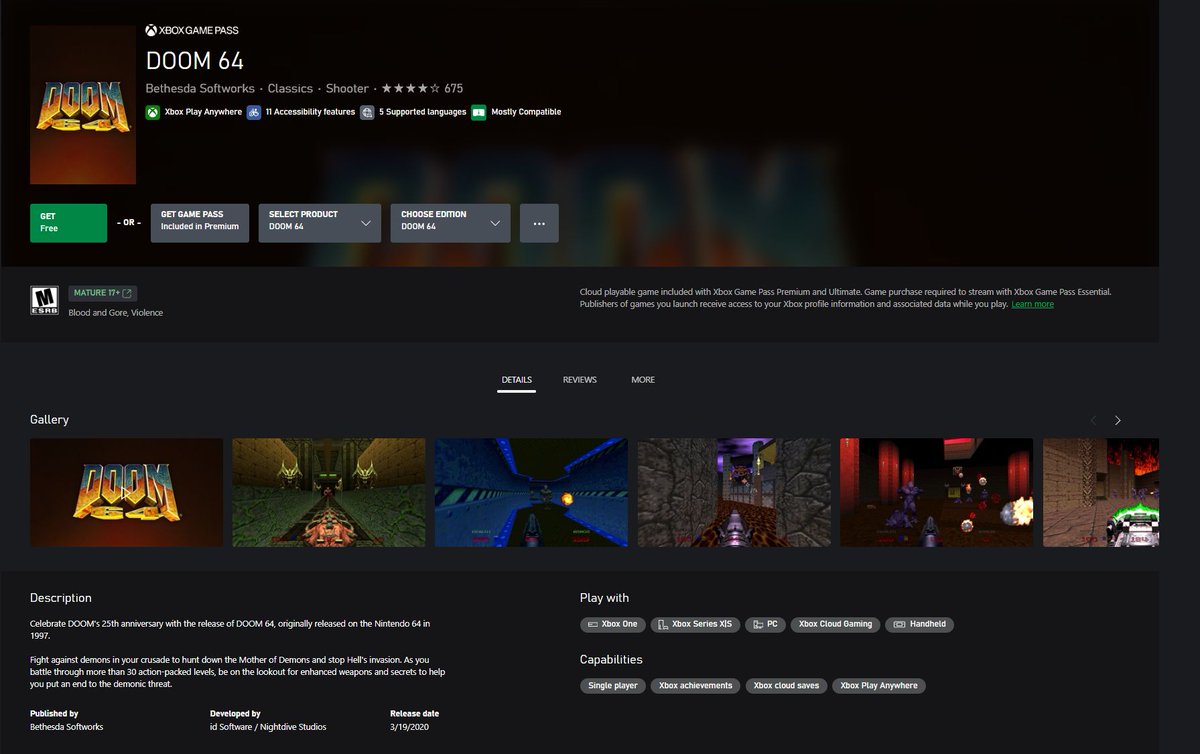The height and width of the screenshot is (754, 1200).
Task: Open the green temple corridor gallery screenshot
Action: coord(329,492)
